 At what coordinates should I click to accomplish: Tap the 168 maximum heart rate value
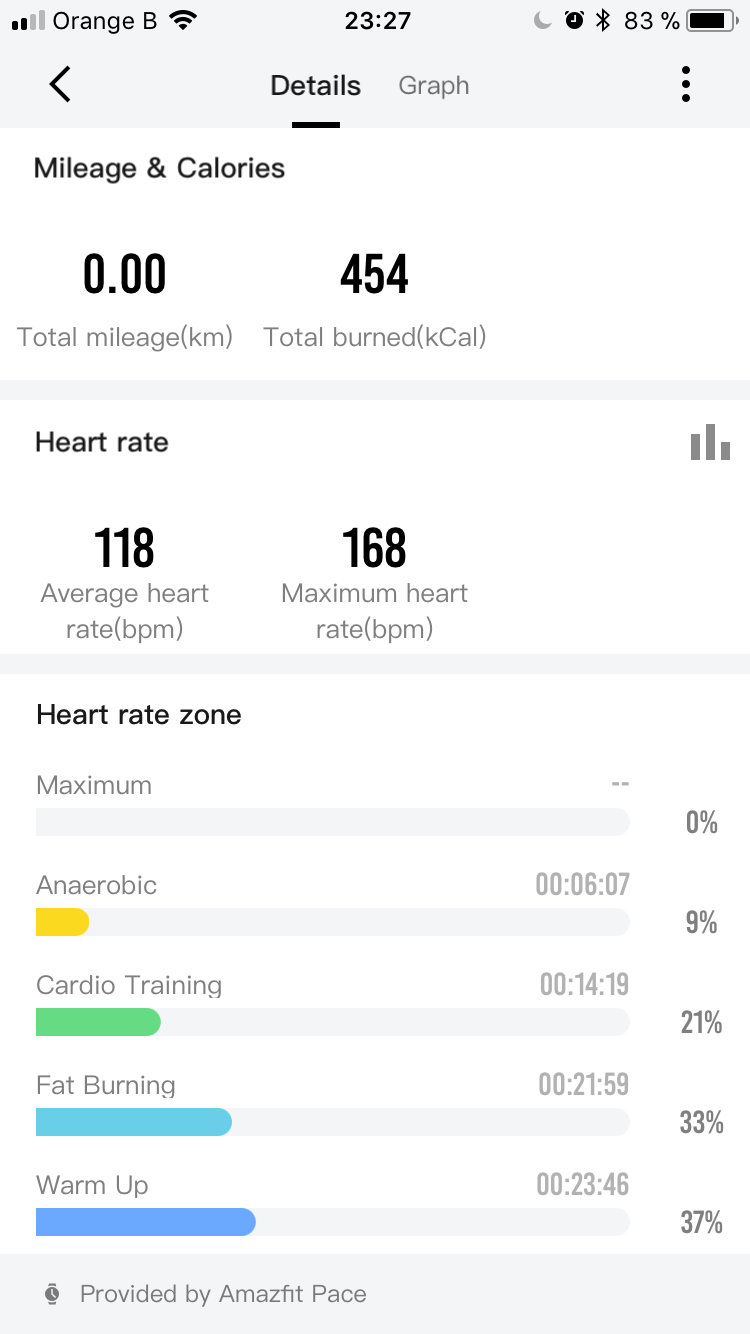(374, 548)
